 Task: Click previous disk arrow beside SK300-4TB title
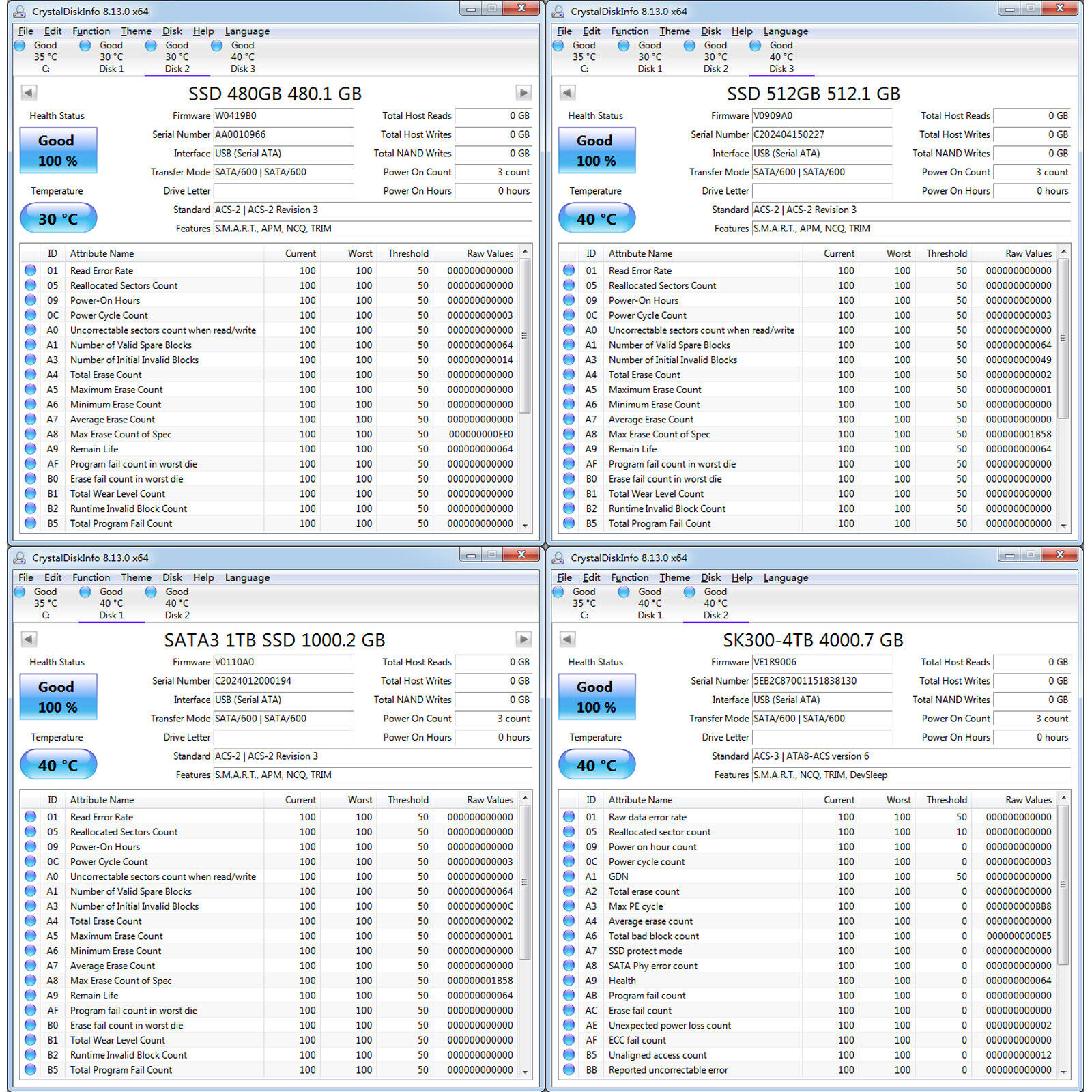(x=567, y=639)
